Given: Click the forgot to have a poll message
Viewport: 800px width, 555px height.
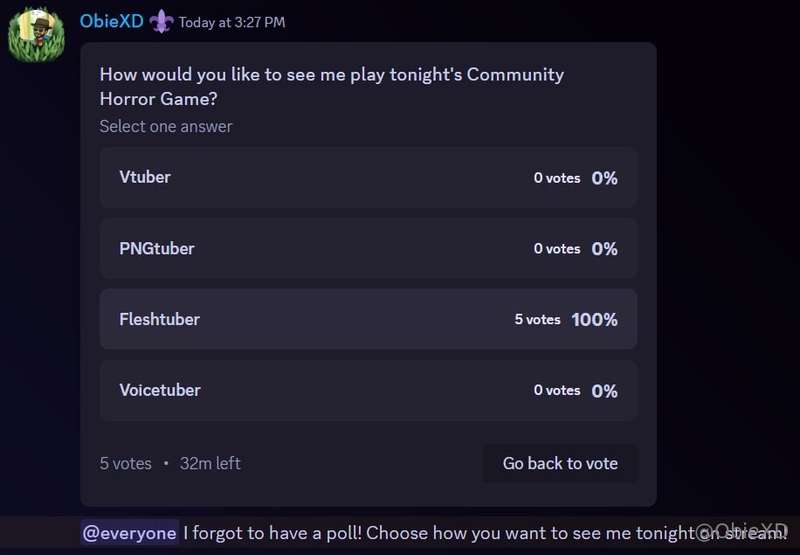Looking at the screenshot, I should pyautogui.click(x=485, y=533).
